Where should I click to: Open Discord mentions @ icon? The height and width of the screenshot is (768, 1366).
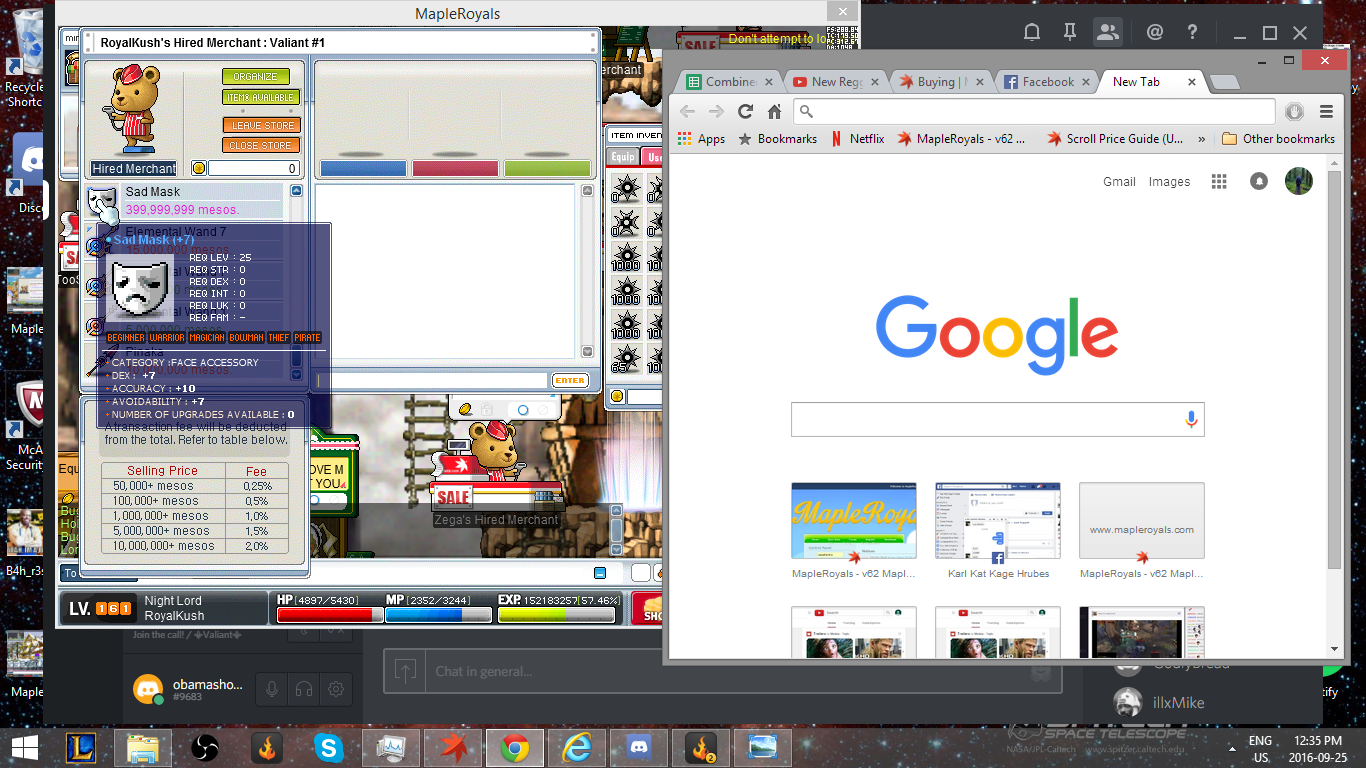(1154, 32)
